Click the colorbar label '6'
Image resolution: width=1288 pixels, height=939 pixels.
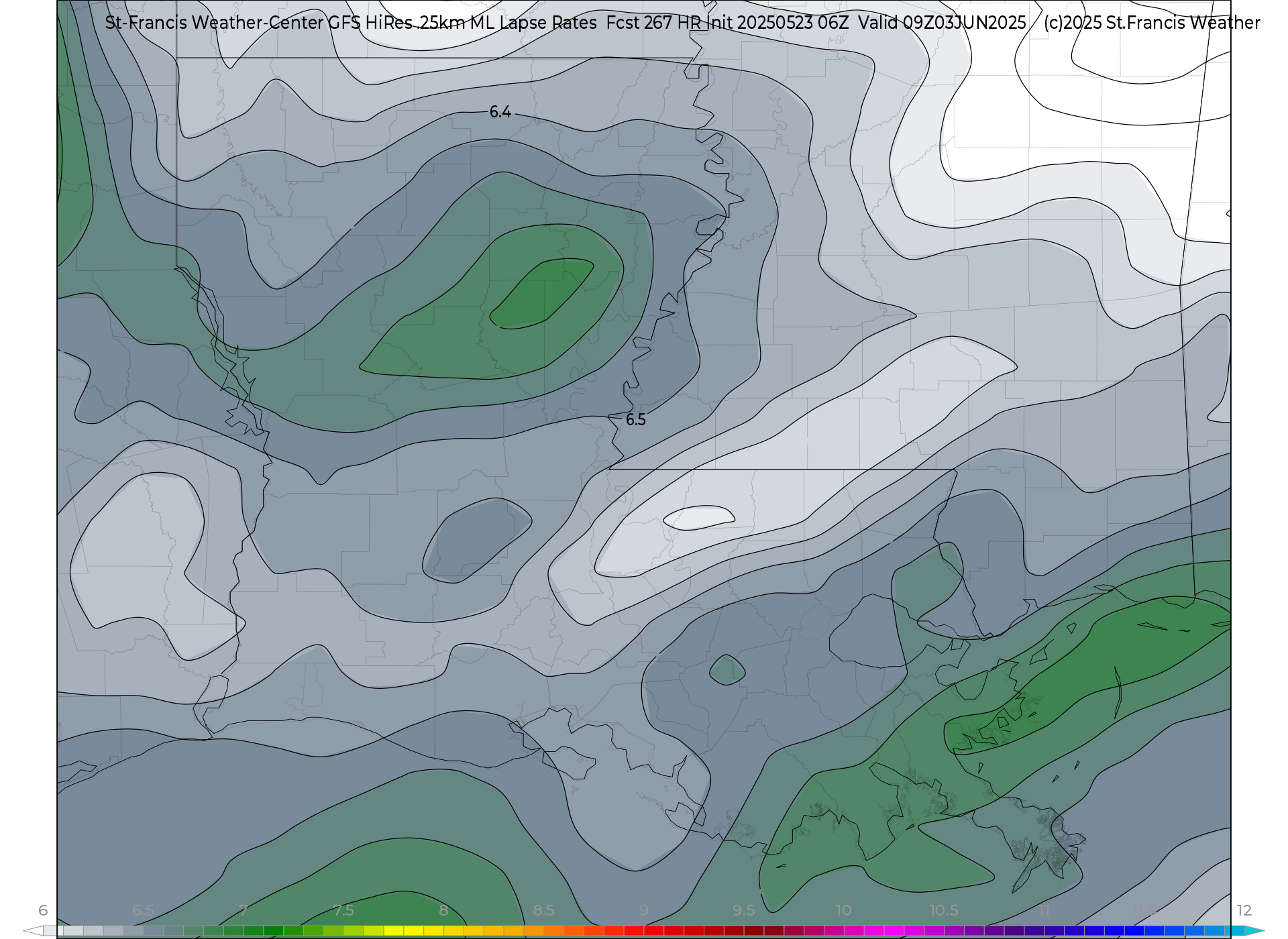43,910
